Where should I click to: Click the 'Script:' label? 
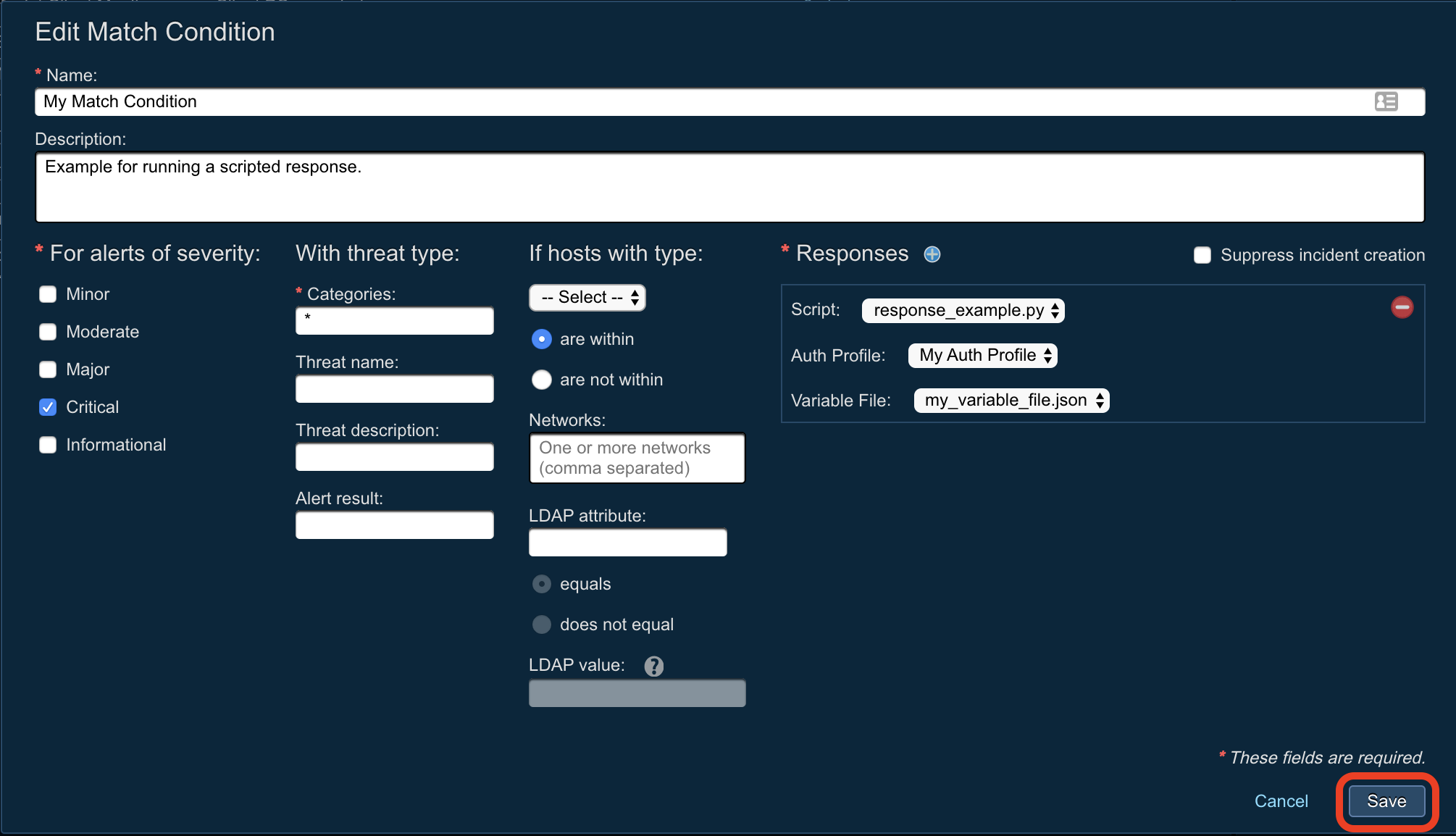pos(816,309)
